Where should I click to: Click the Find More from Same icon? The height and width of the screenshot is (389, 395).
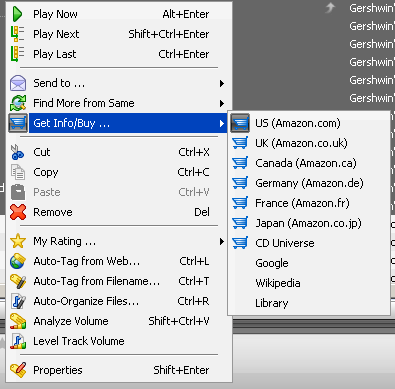pos(18,103)
